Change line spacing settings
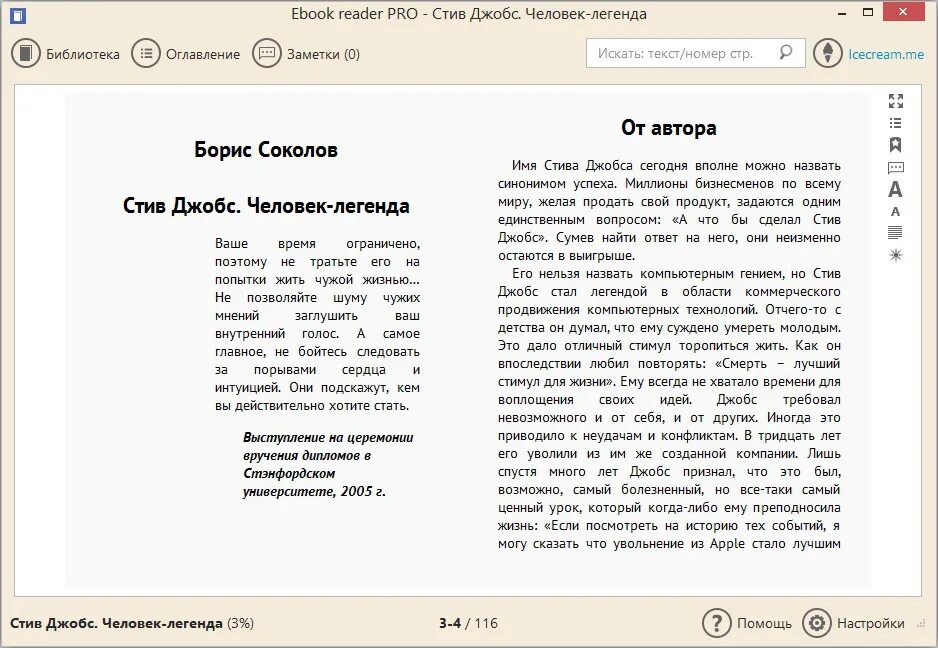938x648 pixels. (896, 233)
